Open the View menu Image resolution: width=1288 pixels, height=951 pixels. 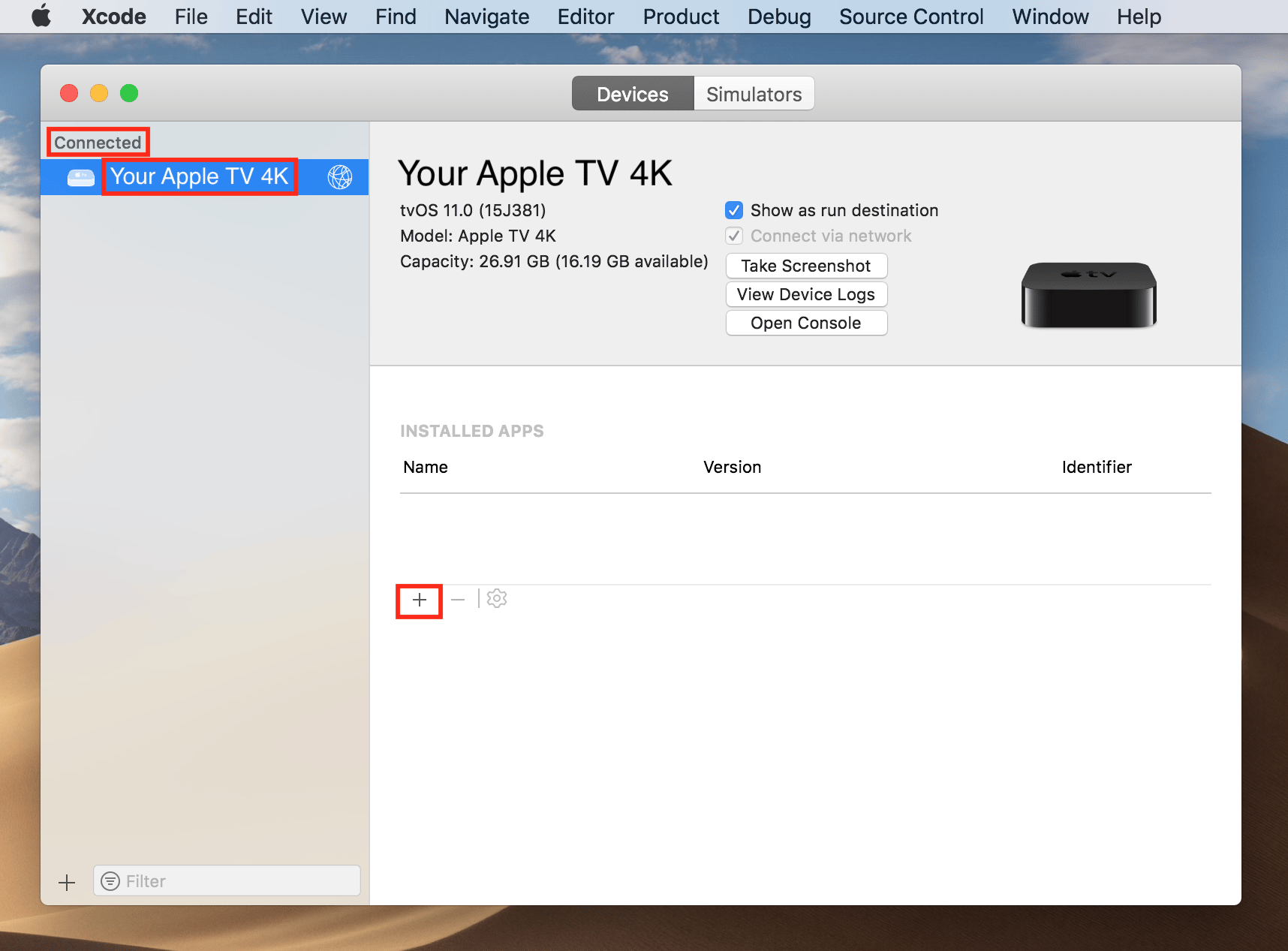[324, 17]
